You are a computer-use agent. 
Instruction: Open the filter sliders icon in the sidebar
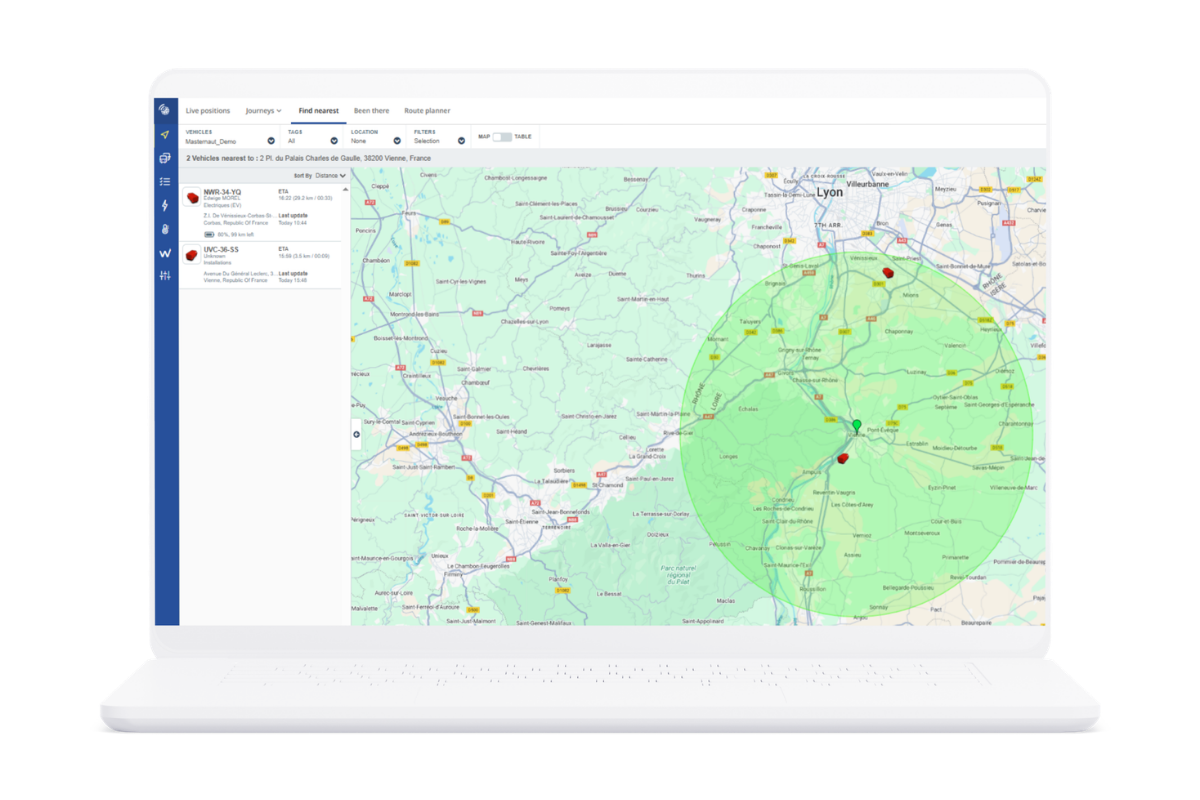(x=164, y=274)
